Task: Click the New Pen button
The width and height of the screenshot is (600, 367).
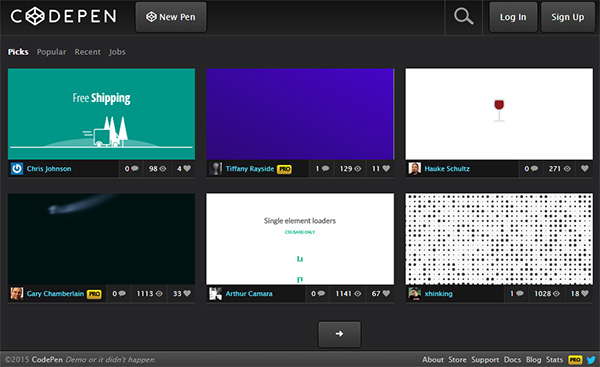Action: coord(171,17)
